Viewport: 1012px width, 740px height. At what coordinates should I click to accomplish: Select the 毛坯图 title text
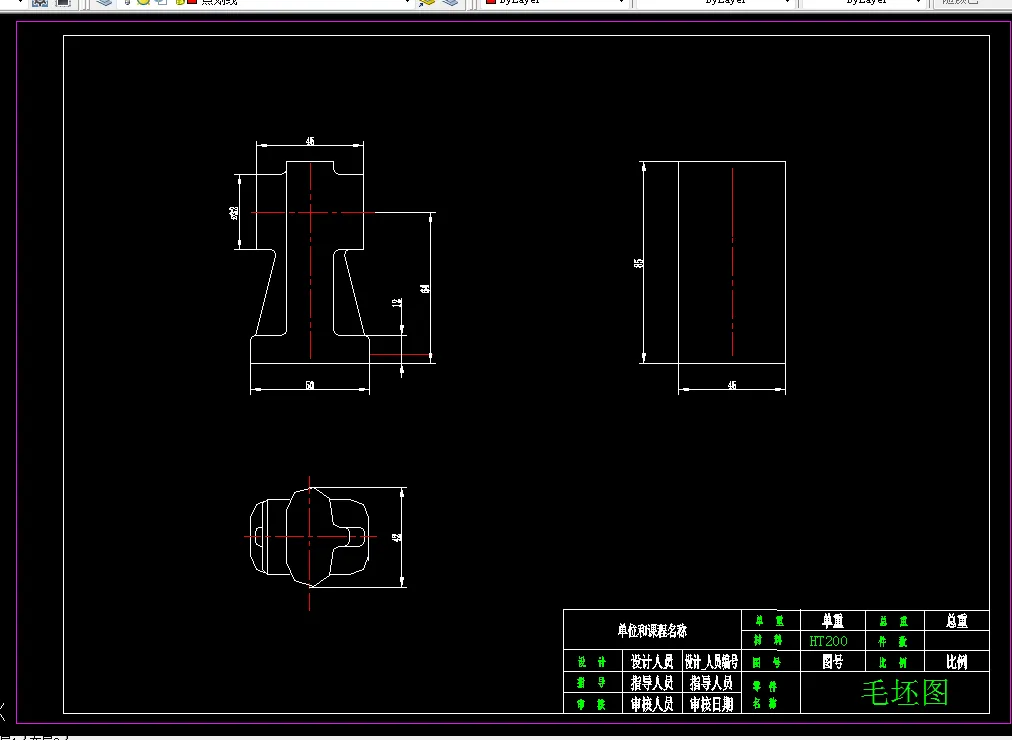905,693
